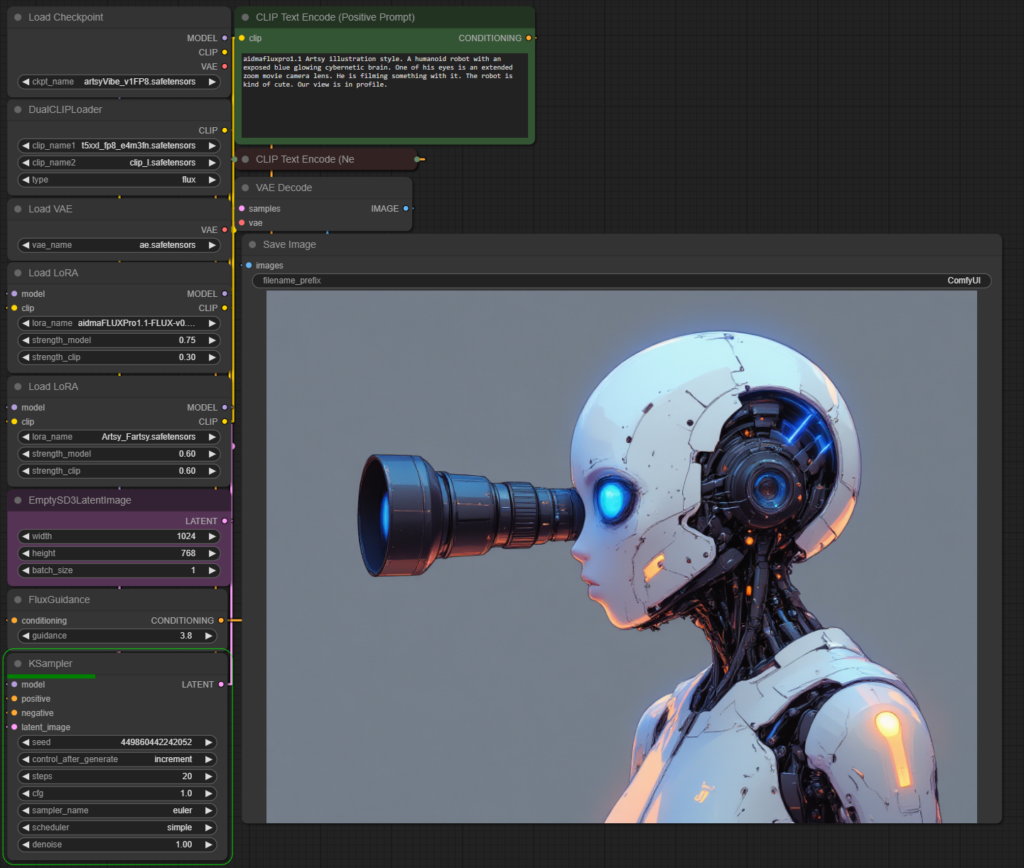1024x868 pixels.
Task: Open lora_name aidmaFLUXPro1.1 dropdown
Action: [x=119, y=323]
